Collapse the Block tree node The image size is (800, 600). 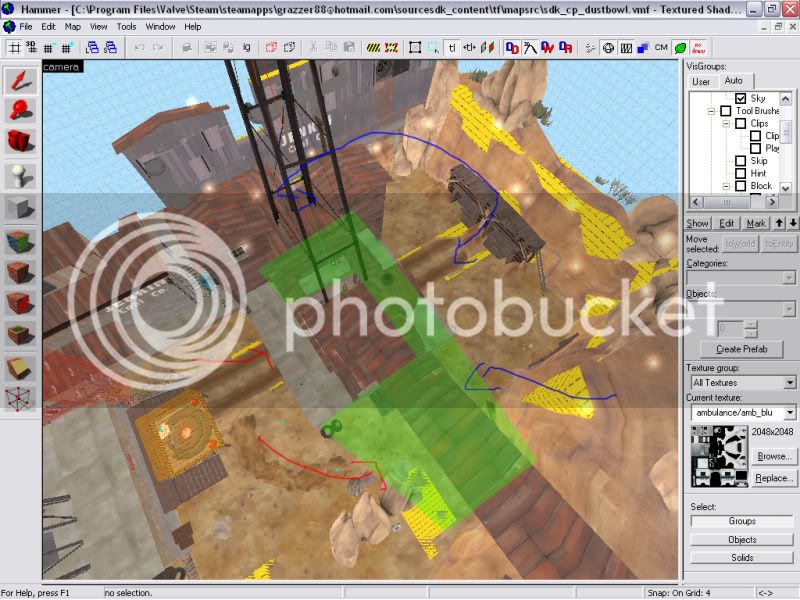point(726,186)
